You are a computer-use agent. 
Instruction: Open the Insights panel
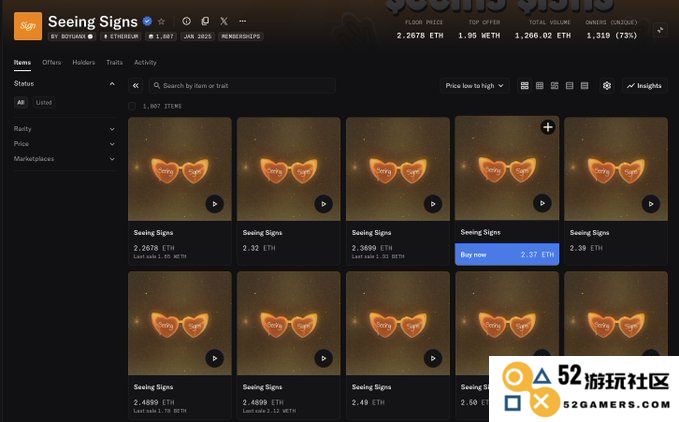[x=644, y=86]
